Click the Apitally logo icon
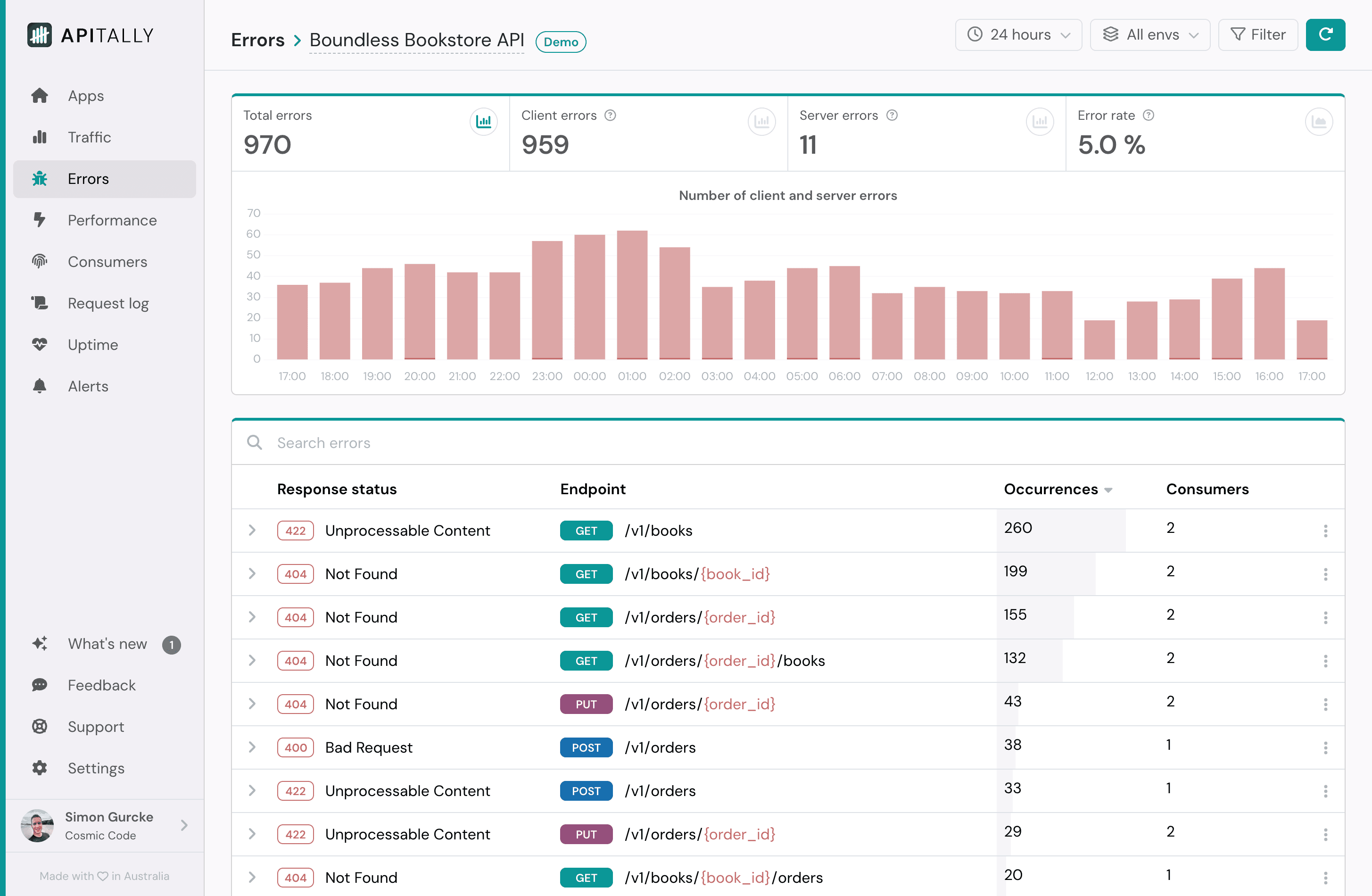Viewport: 1372px width, 896px height. pos(39,35)
